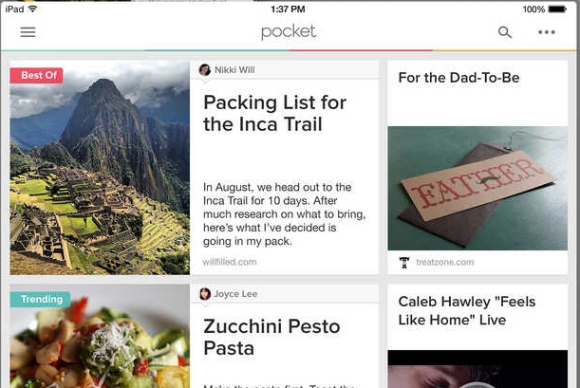The image size is (580, 388).
Task: Tap Joyce Lee's profile avatar
Action: (205, 294)
